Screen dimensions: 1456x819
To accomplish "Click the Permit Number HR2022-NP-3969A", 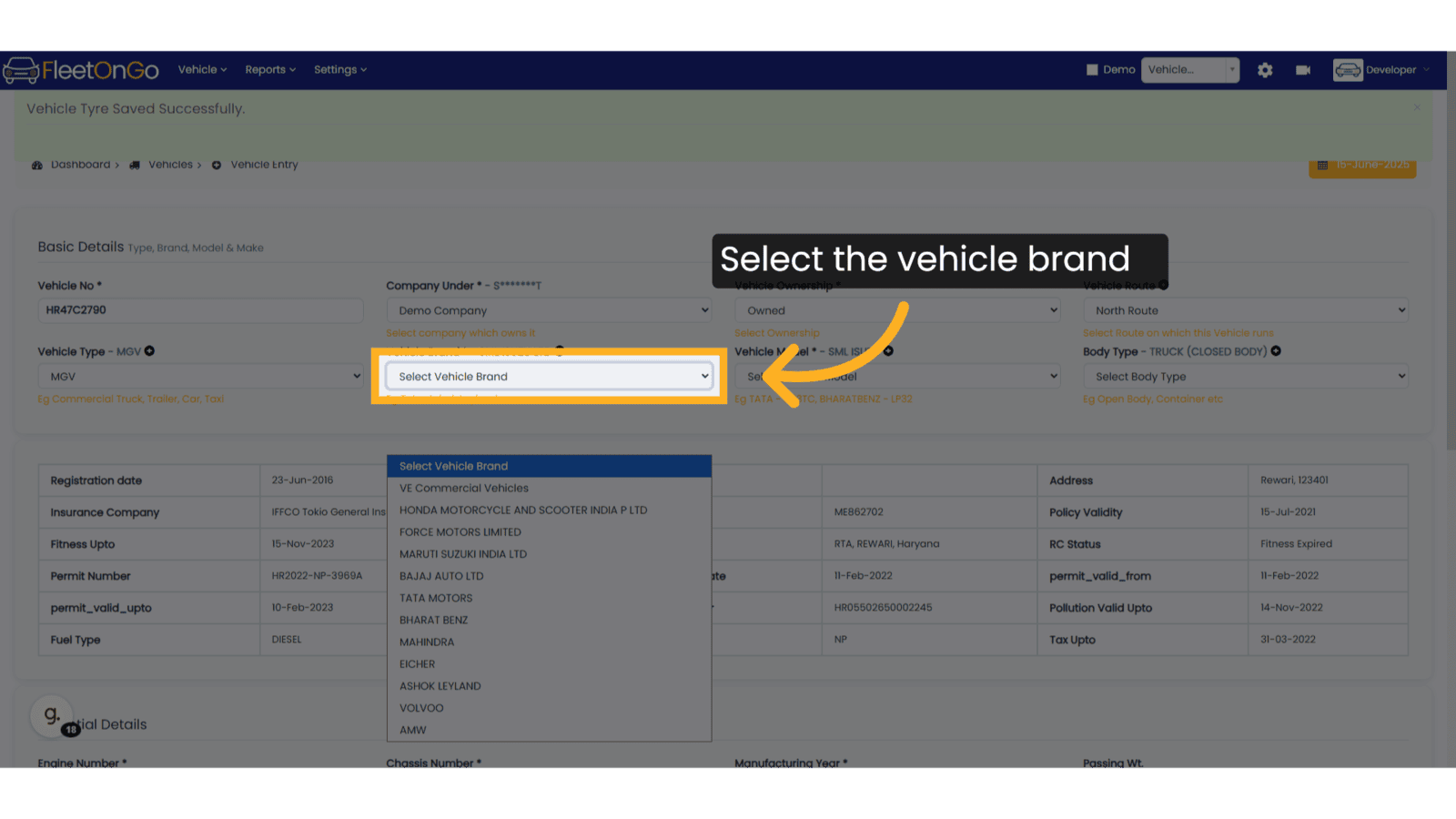I will (x=317, y=576).
